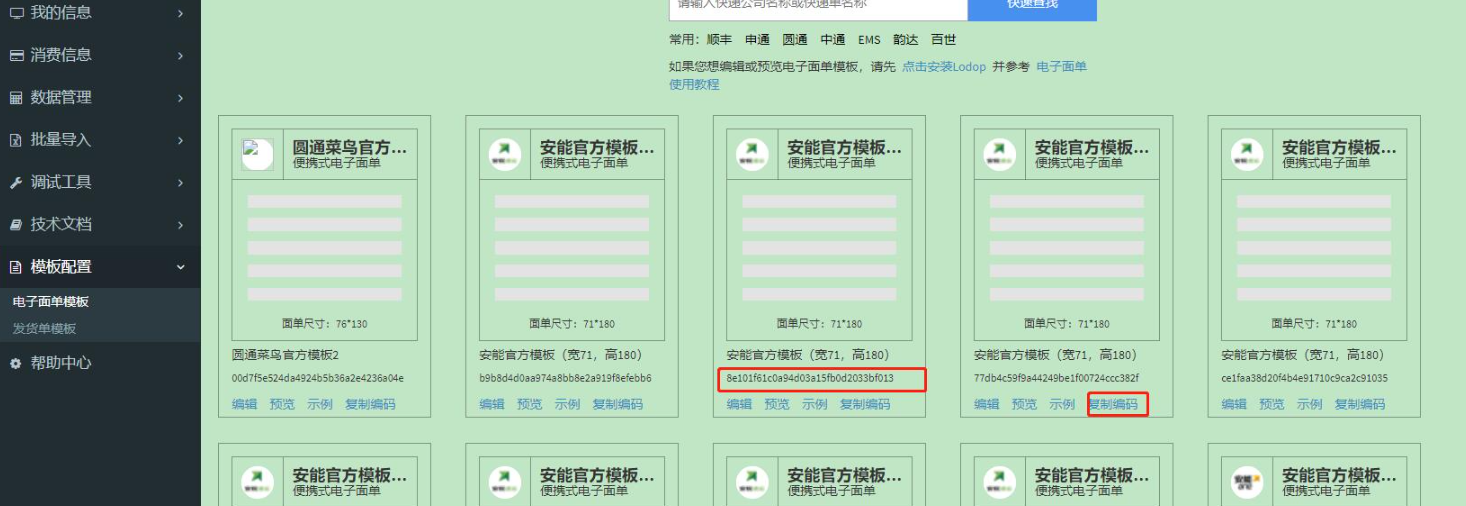The image size is (1466, 506).
Task: Expand the 批量导入 chevron
Action: click(x=180, y=140)
